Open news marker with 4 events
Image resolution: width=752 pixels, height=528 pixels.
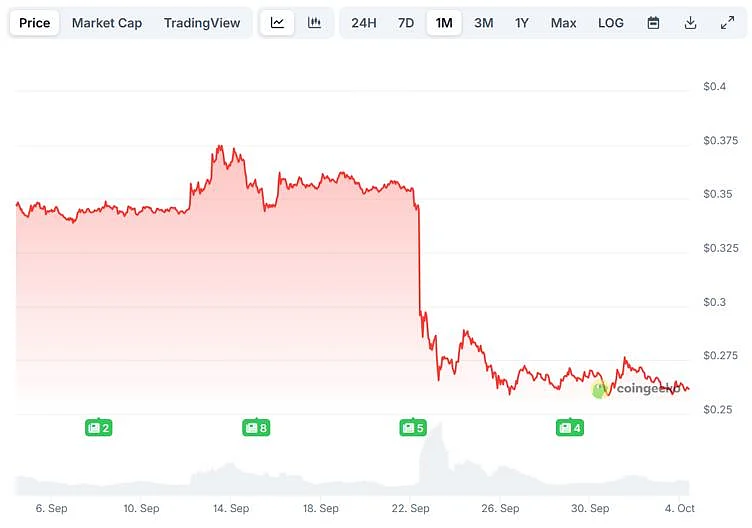point(570,428)
